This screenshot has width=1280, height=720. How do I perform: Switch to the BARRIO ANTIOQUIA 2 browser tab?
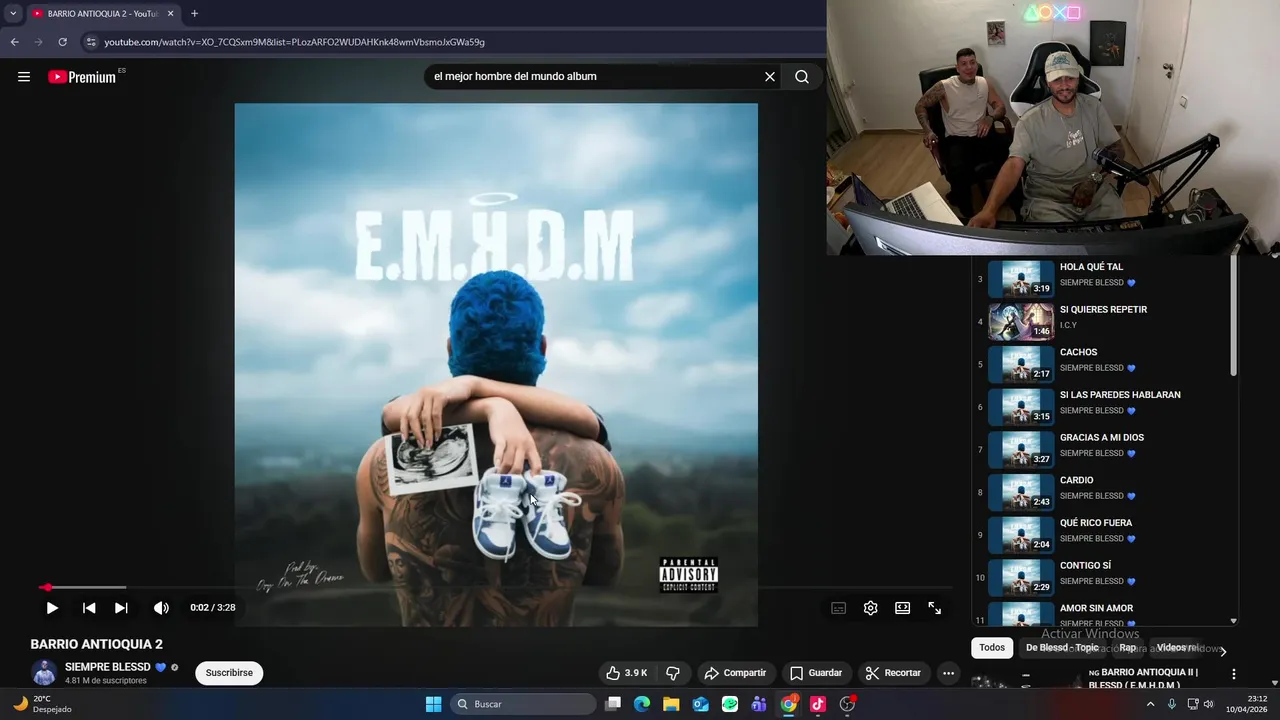[96, 14]
